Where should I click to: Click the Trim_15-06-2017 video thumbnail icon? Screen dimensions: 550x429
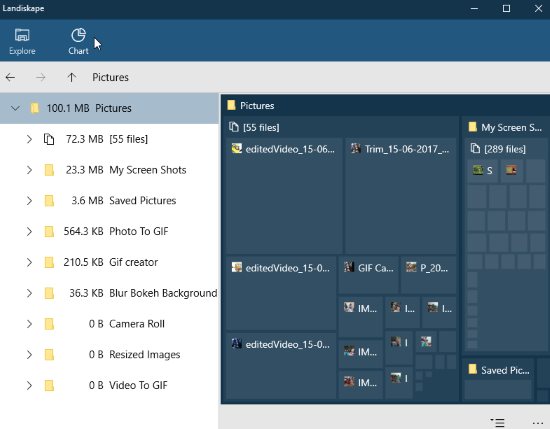tap(356, 148)
